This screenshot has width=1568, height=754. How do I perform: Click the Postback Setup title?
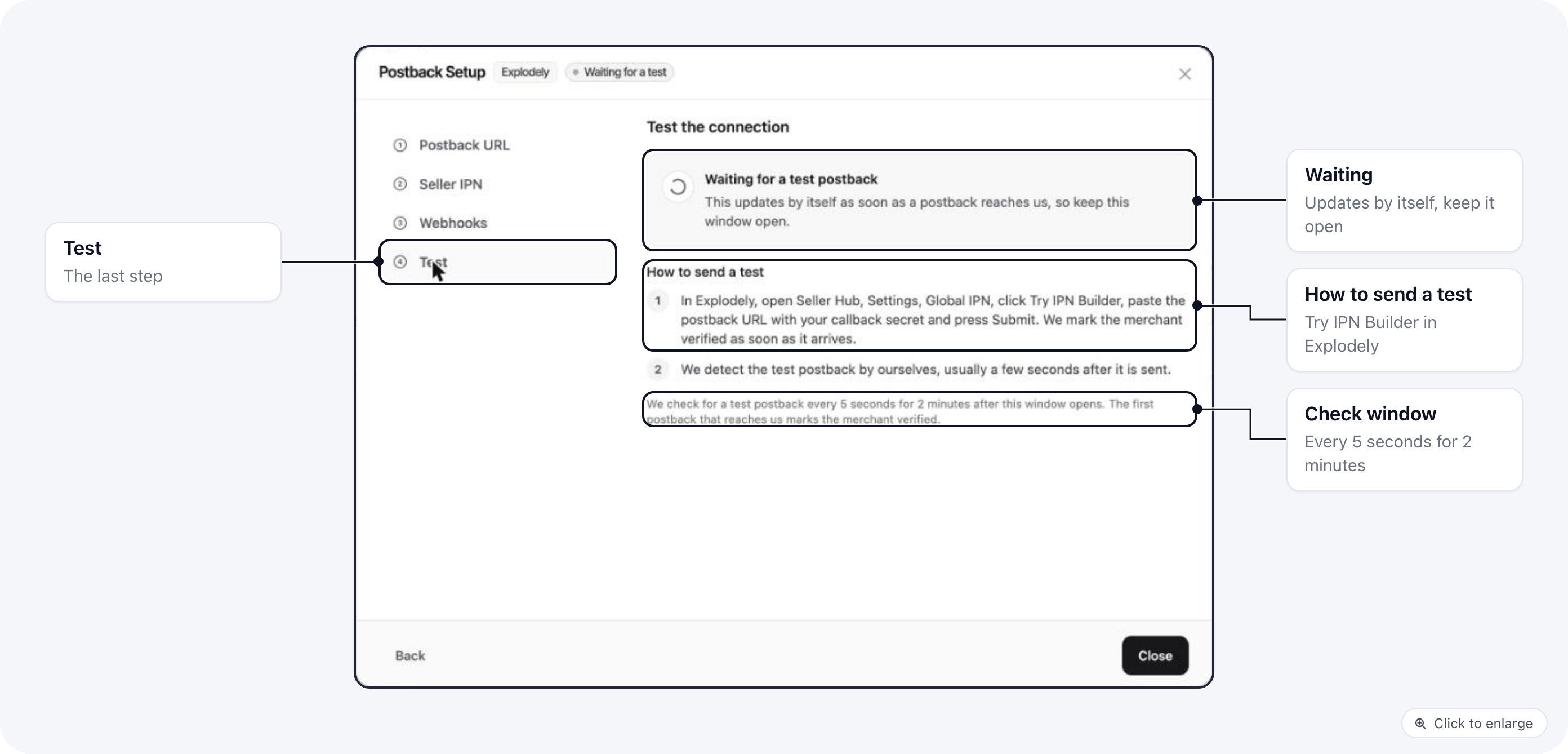point(431,72)
